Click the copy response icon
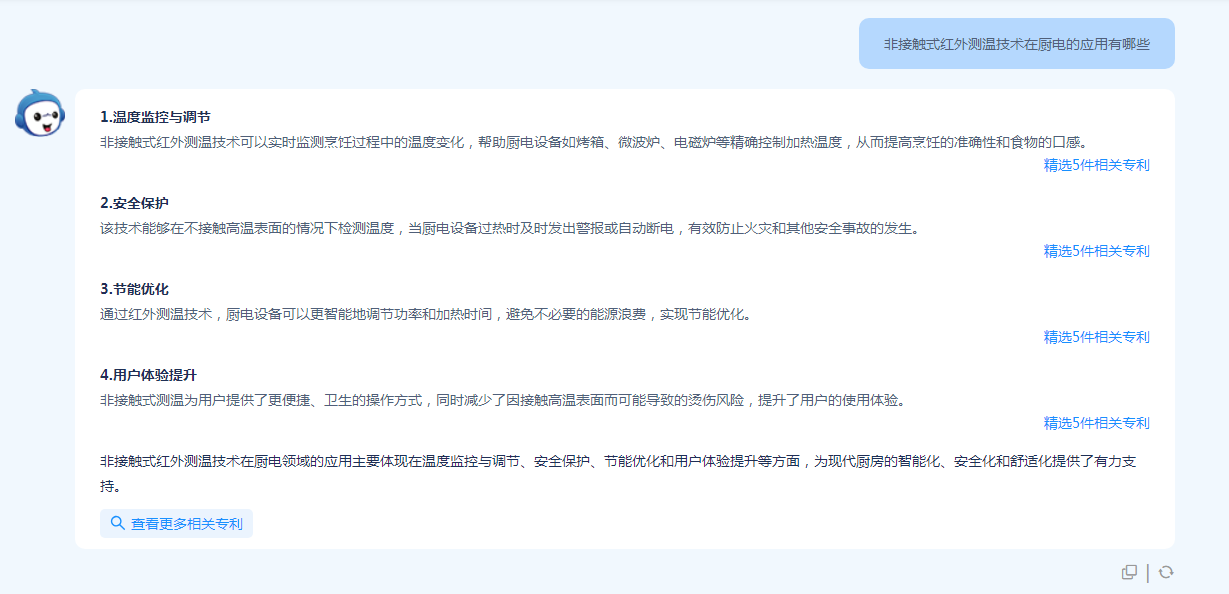Image resolution: width=1229 pixels, height=594 pixels. point(1129,572)
